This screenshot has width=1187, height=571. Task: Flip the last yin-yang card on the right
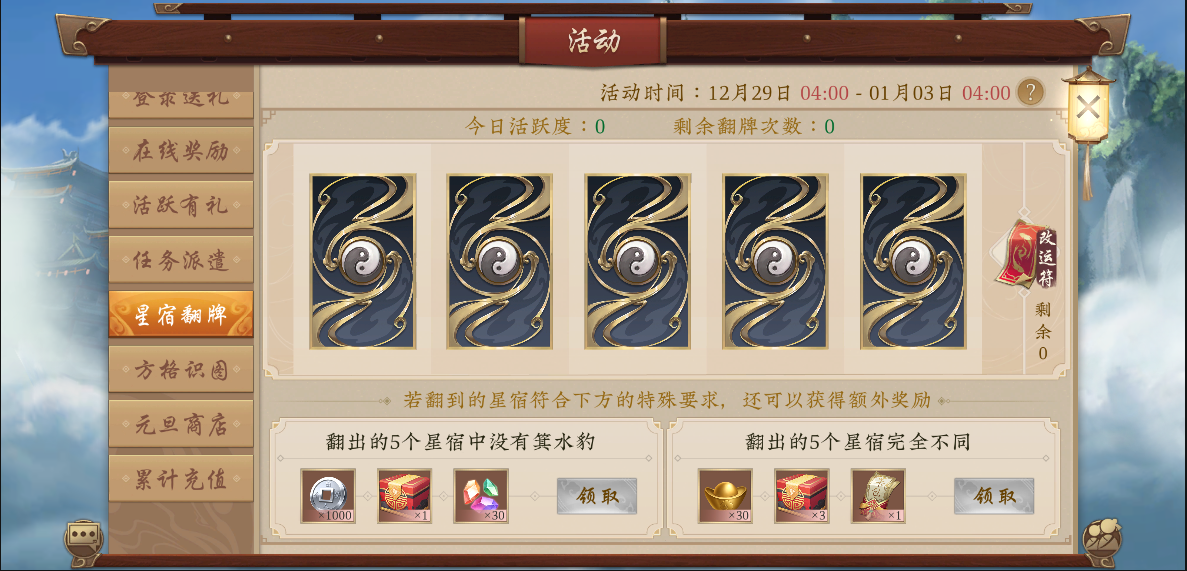pyautogui.click(x=913, y=261)
